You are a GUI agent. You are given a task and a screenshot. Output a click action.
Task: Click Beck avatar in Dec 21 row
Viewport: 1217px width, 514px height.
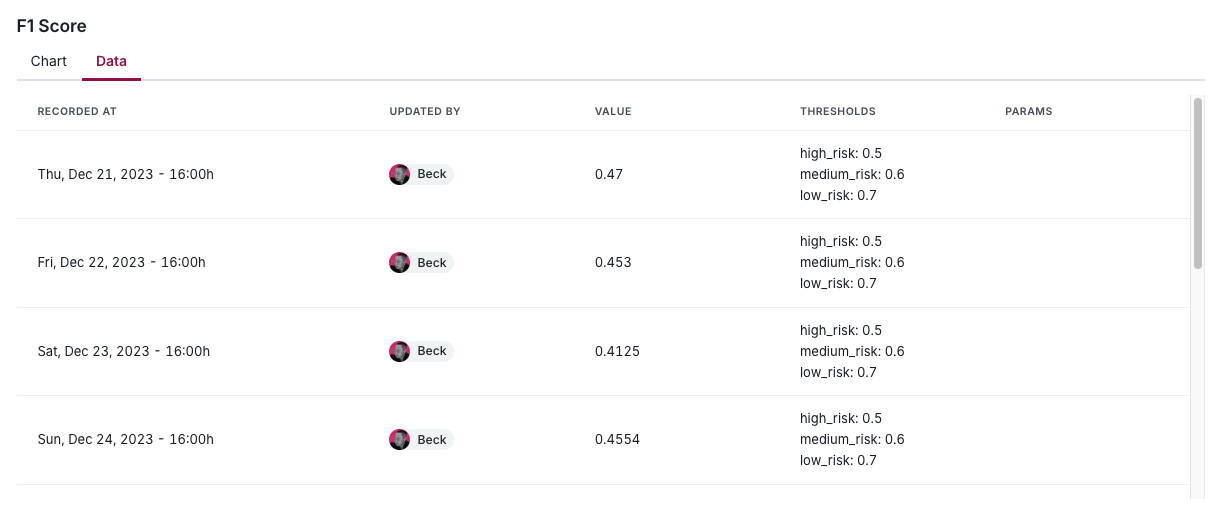point(400,174)
